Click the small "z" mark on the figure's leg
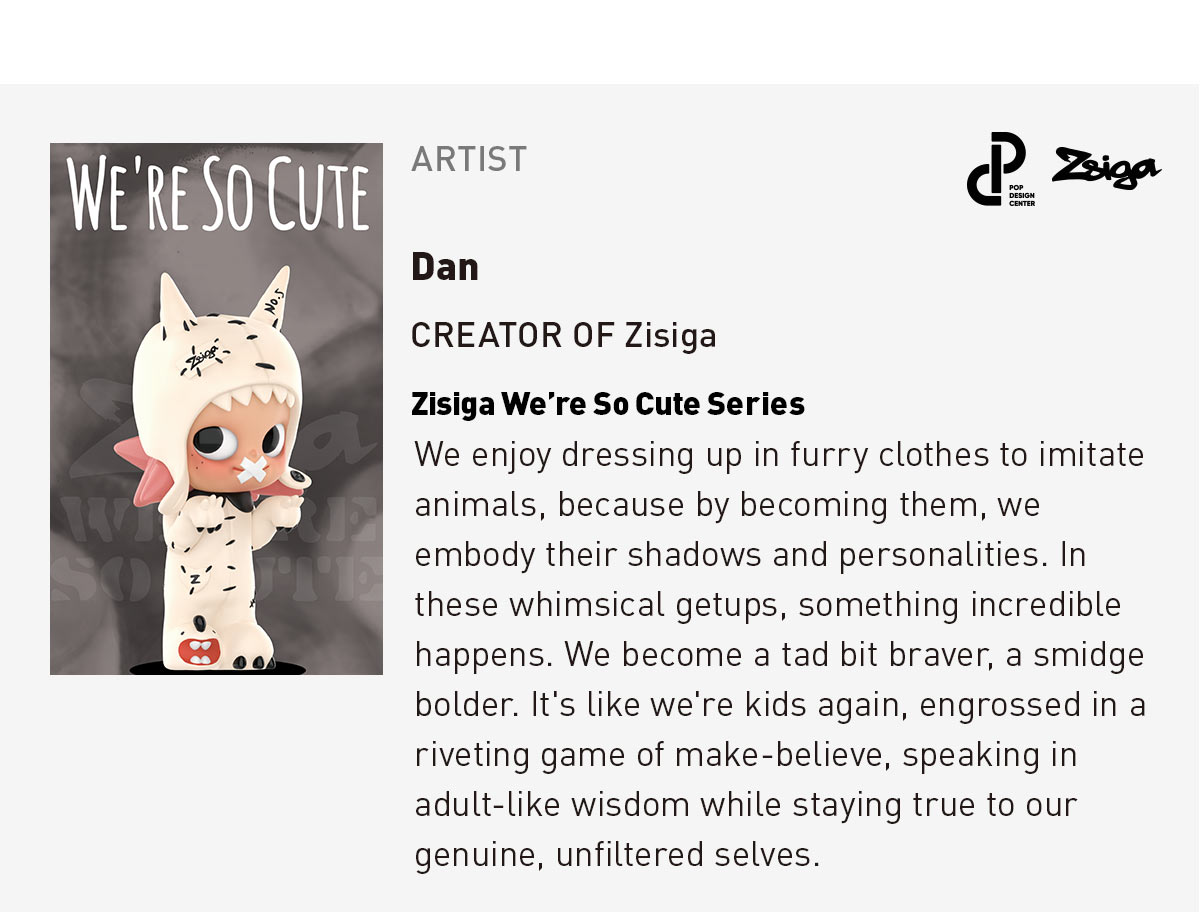The height and width of the screenshot is (912, 1200). (x=194, y=577)
